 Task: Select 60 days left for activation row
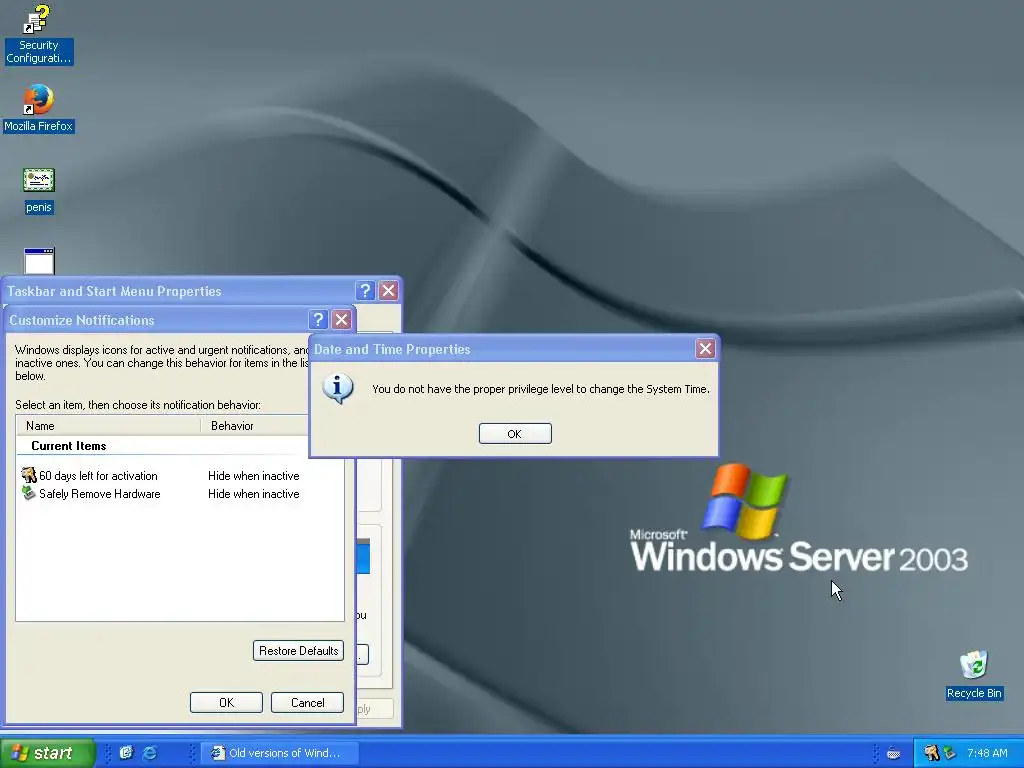[x=180, y=476]
